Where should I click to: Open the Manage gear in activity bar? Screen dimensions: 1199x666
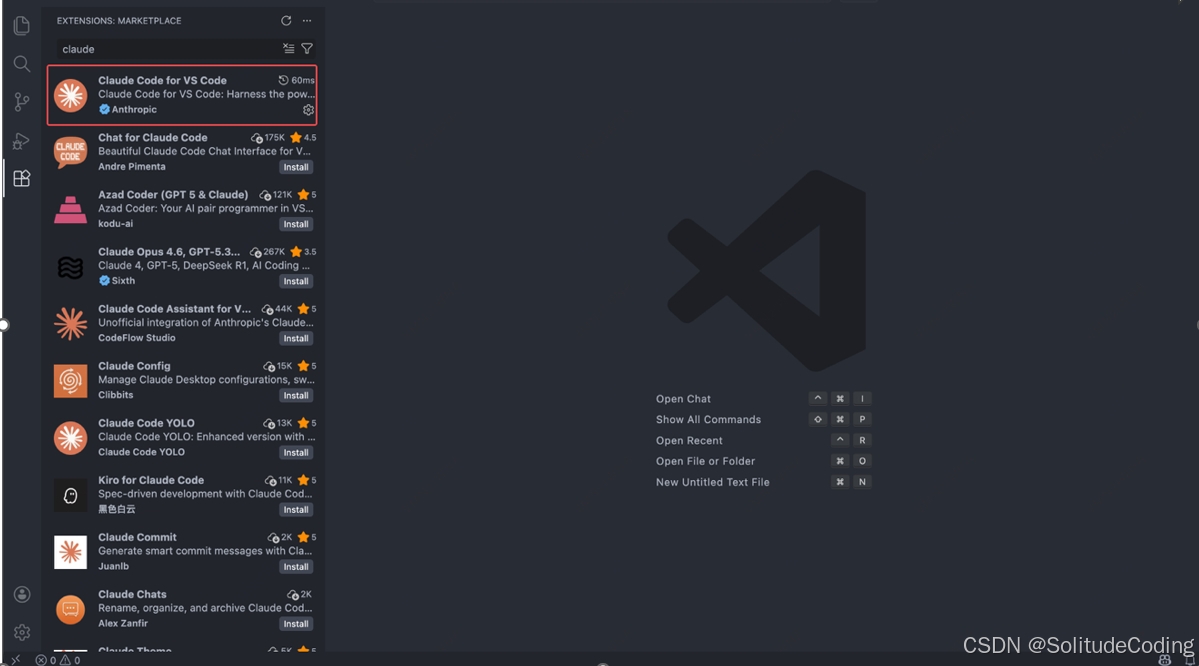pos(21,632)
